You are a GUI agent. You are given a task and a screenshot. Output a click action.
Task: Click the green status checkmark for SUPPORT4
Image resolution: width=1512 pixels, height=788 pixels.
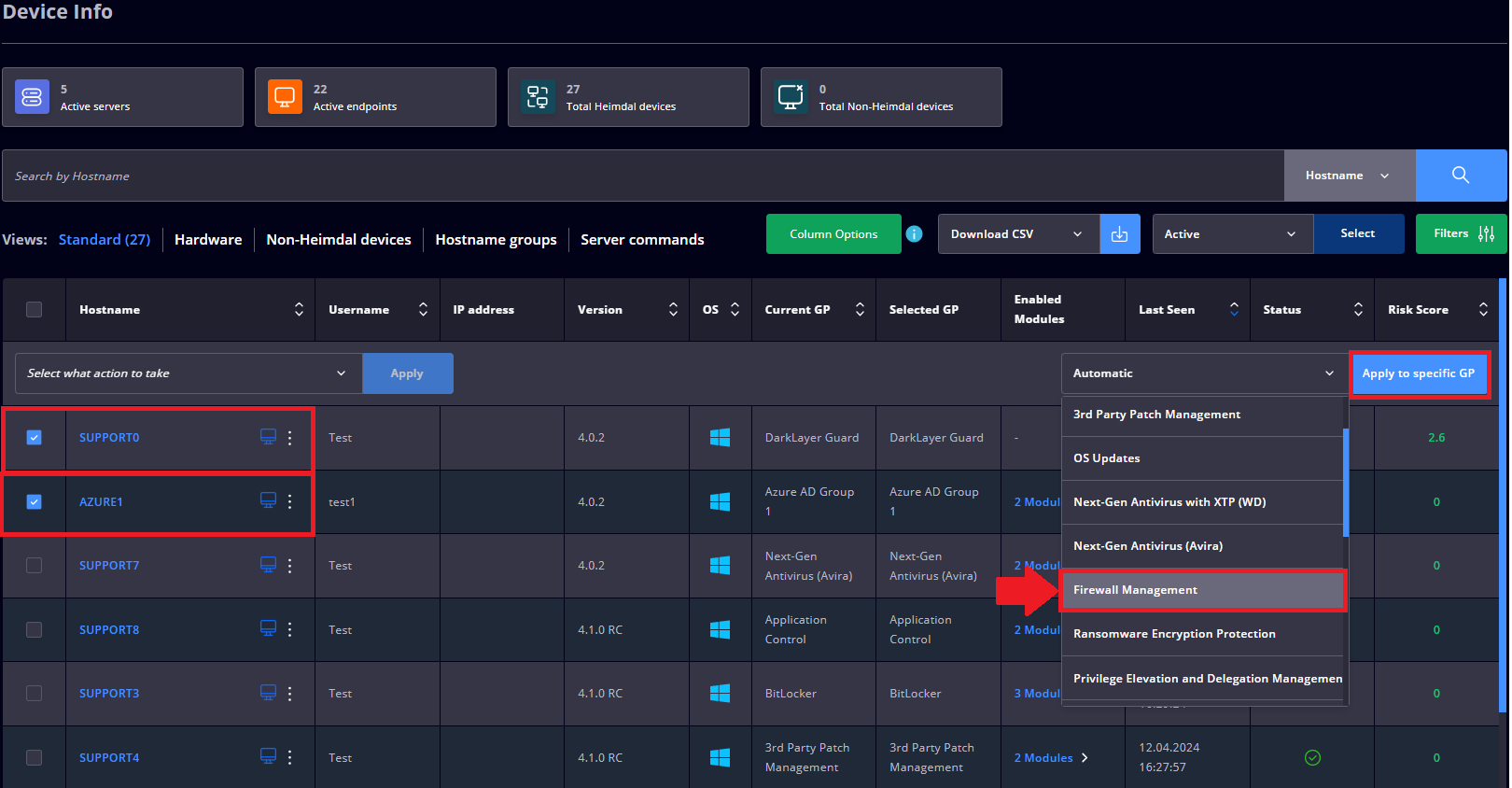tap(1312, 757)
